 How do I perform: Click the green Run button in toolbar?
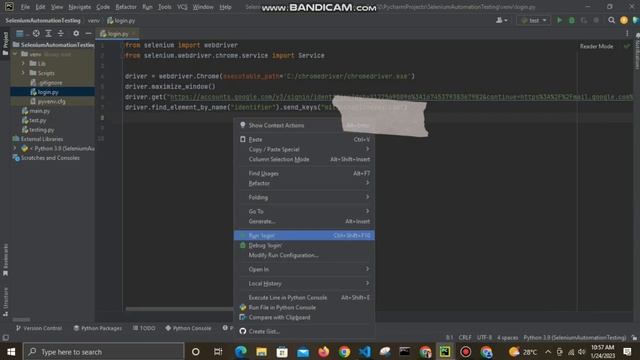click(560, 20)
